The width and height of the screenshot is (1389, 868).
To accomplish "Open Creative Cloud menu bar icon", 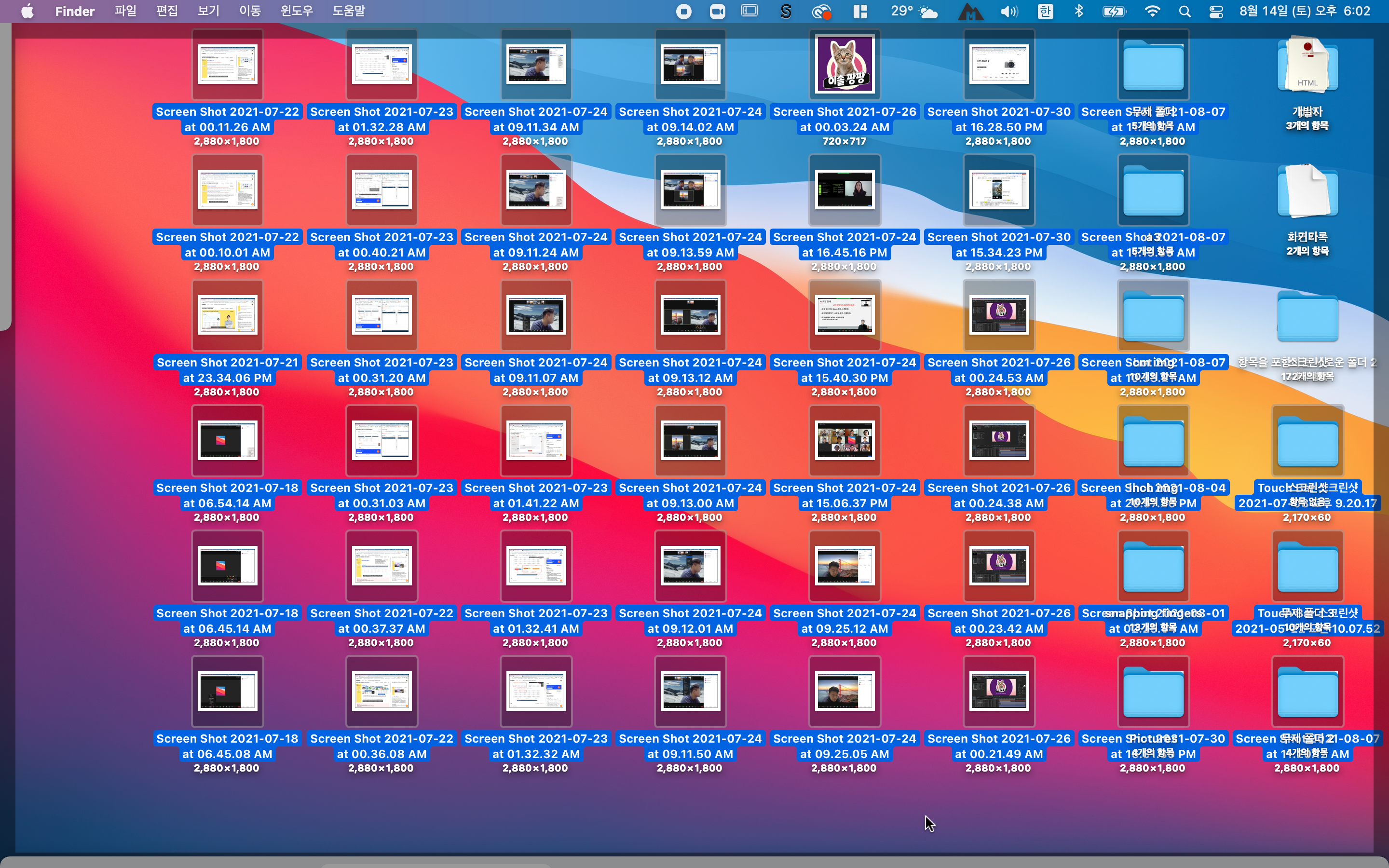I will tap(822, 12).
